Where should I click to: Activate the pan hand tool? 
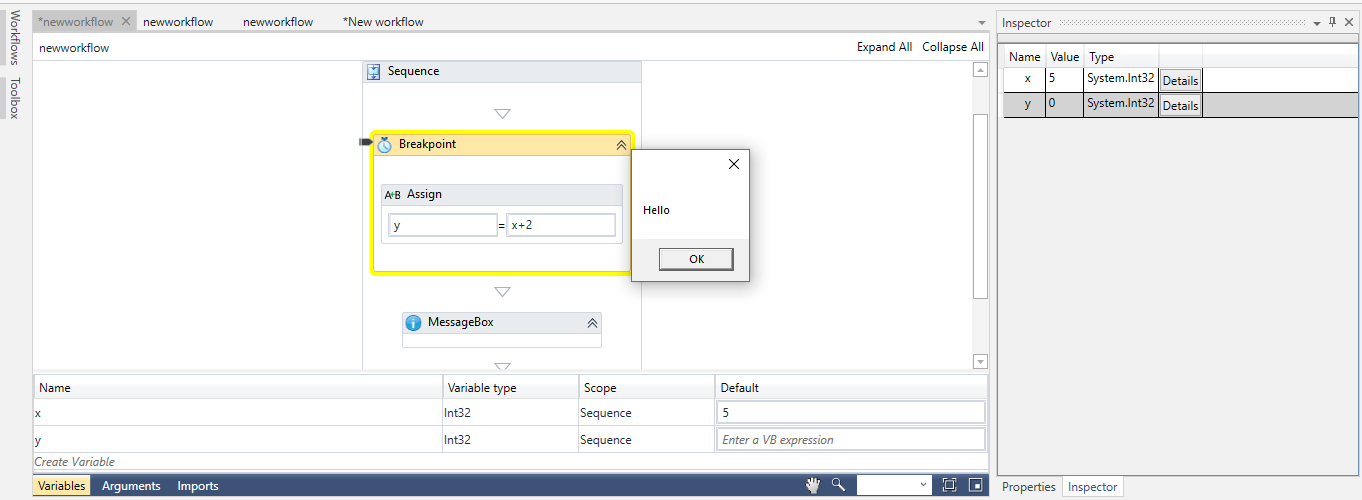click(814, 485)
